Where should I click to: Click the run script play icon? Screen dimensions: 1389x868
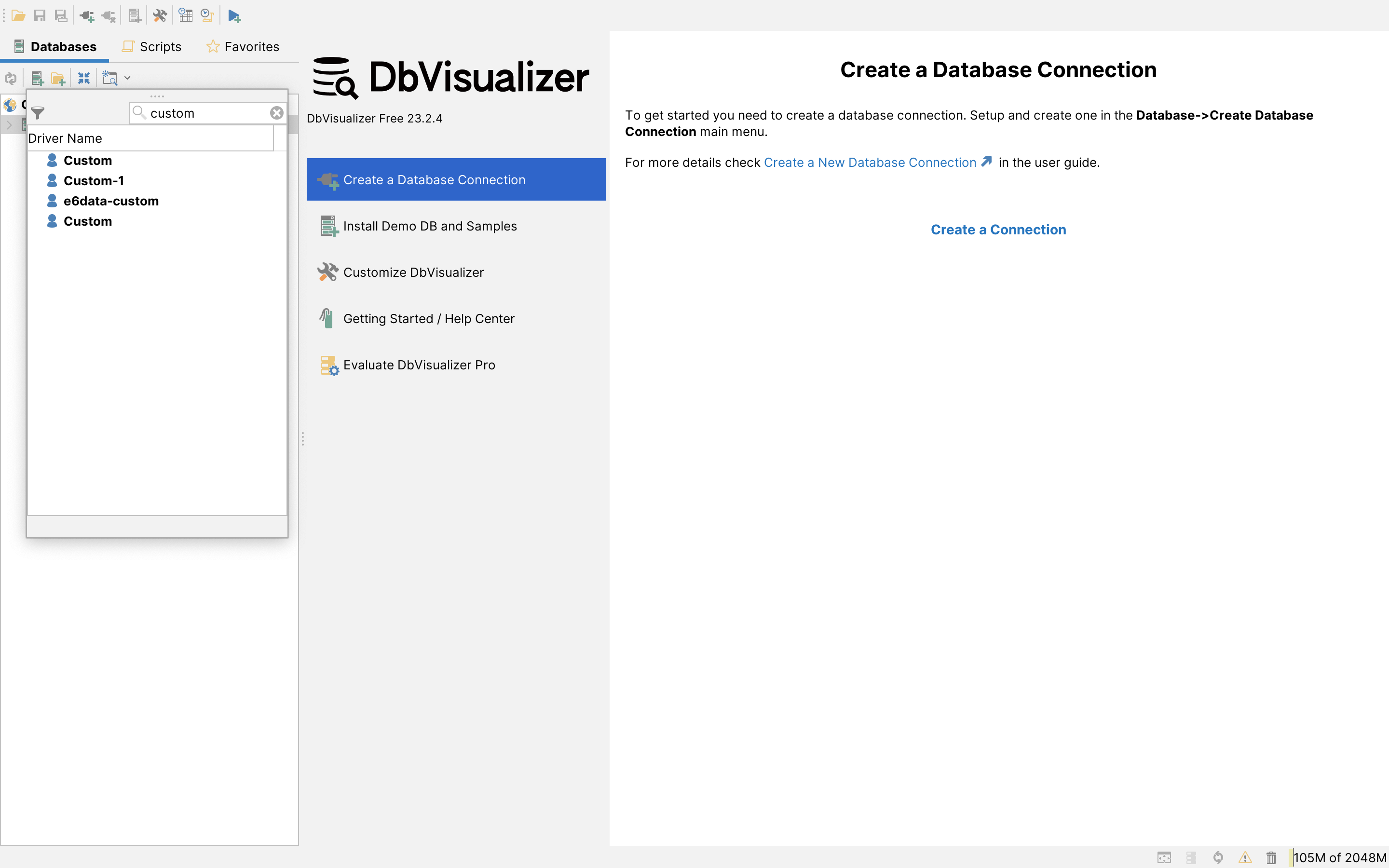point(233,15)
